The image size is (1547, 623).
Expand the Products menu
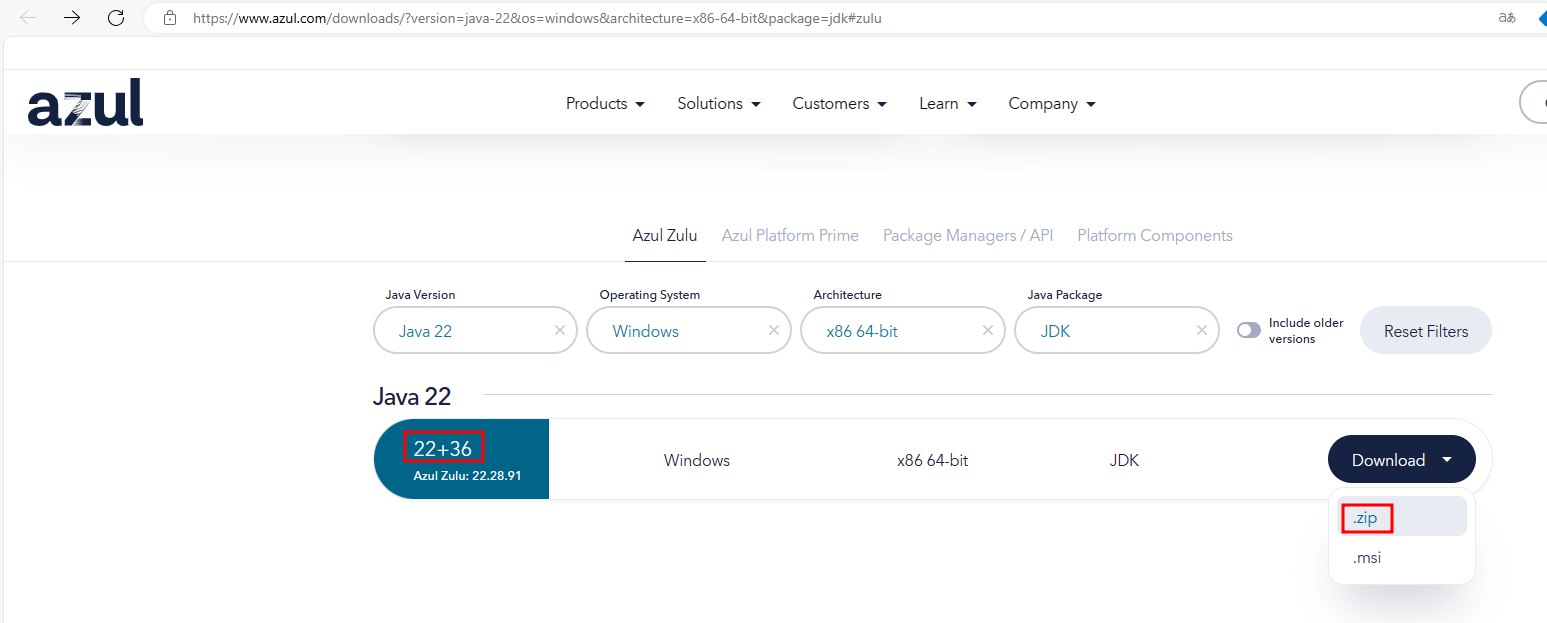click(x=605, y=104)
